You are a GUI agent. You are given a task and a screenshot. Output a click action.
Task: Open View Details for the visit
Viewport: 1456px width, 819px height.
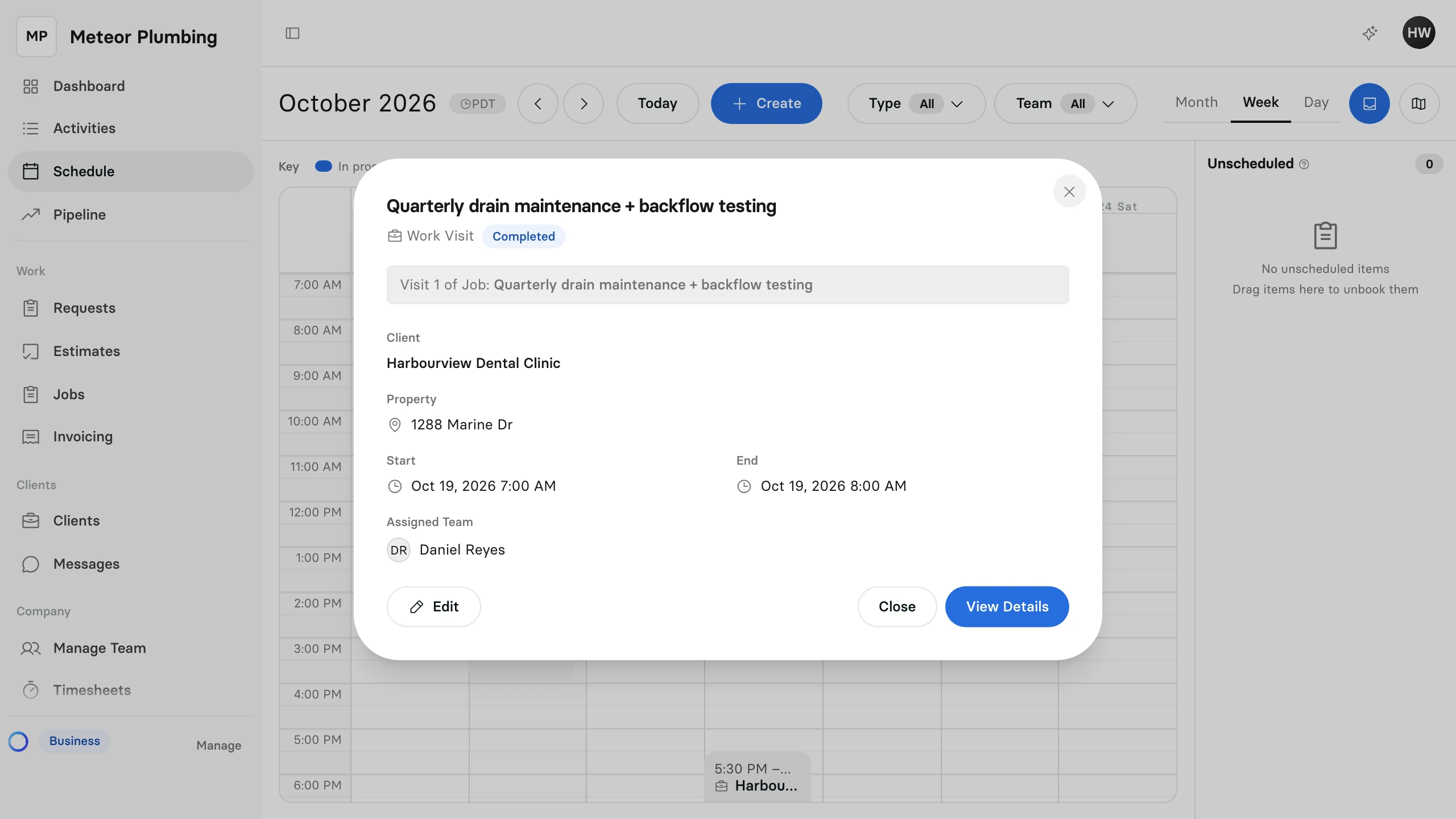point(1007,607)
